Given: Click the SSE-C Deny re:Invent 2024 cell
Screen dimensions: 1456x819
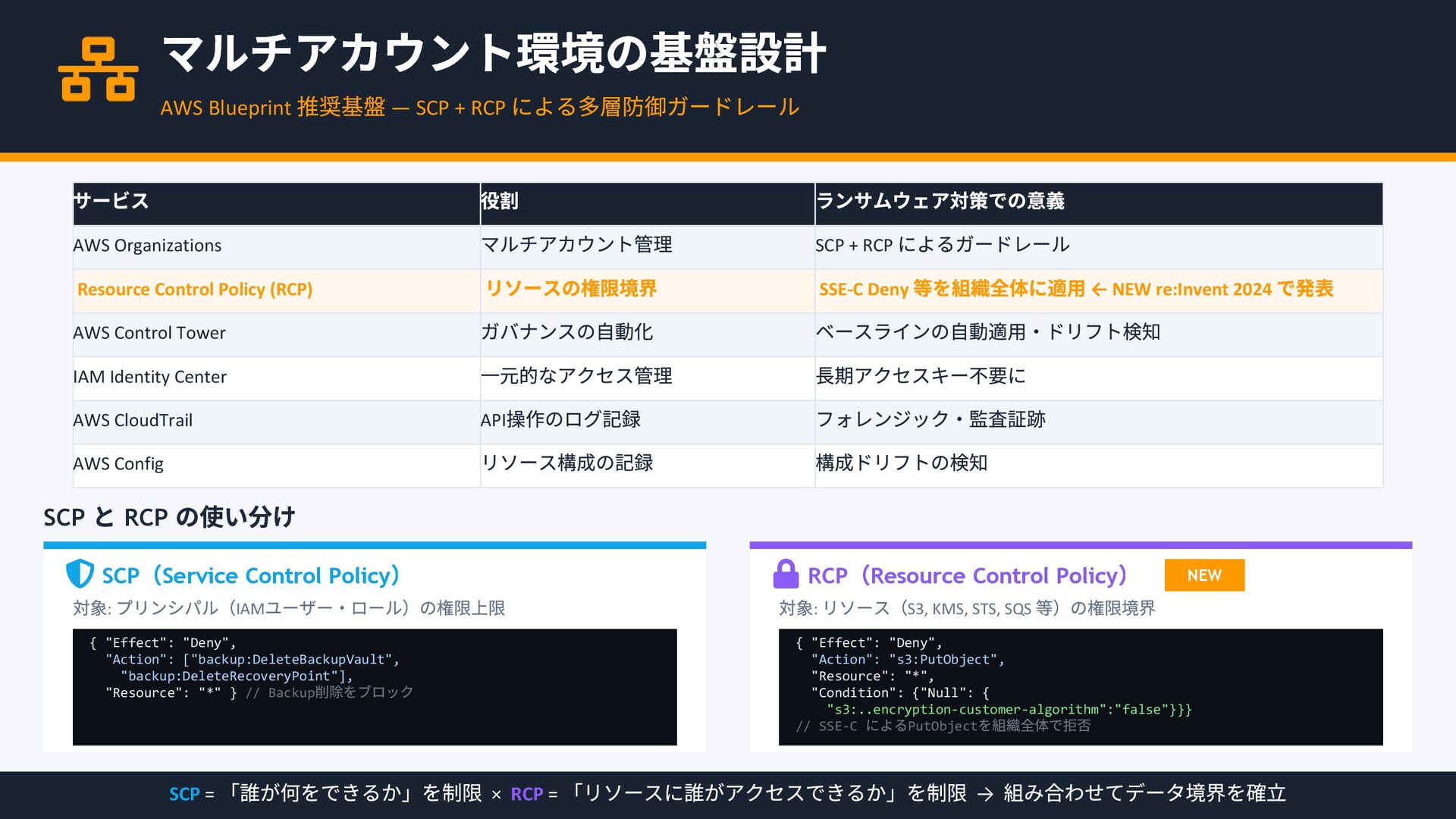Looking at the screenshot, I should click(1097, 290).
